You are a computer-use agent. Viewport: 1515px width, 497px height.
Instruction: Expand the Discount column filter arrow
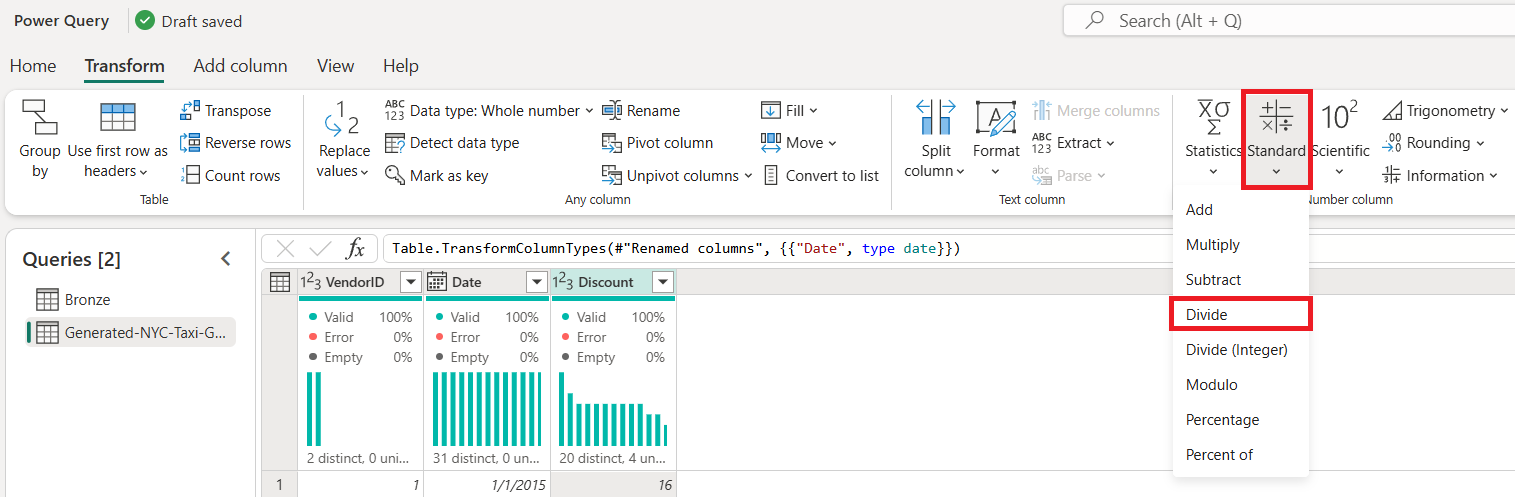(662, 283)
